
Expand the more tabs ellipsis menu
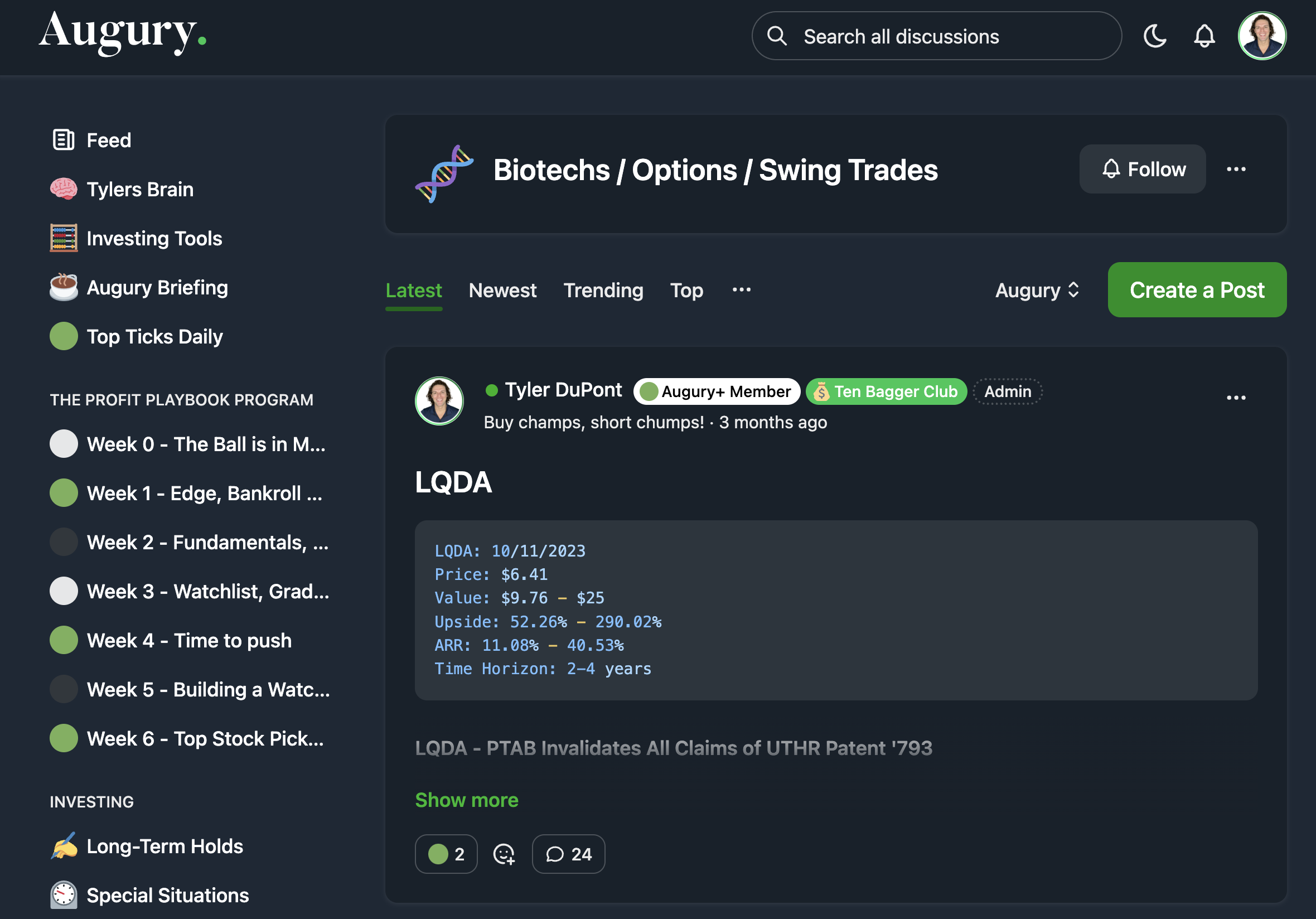[x=739, y=289]
